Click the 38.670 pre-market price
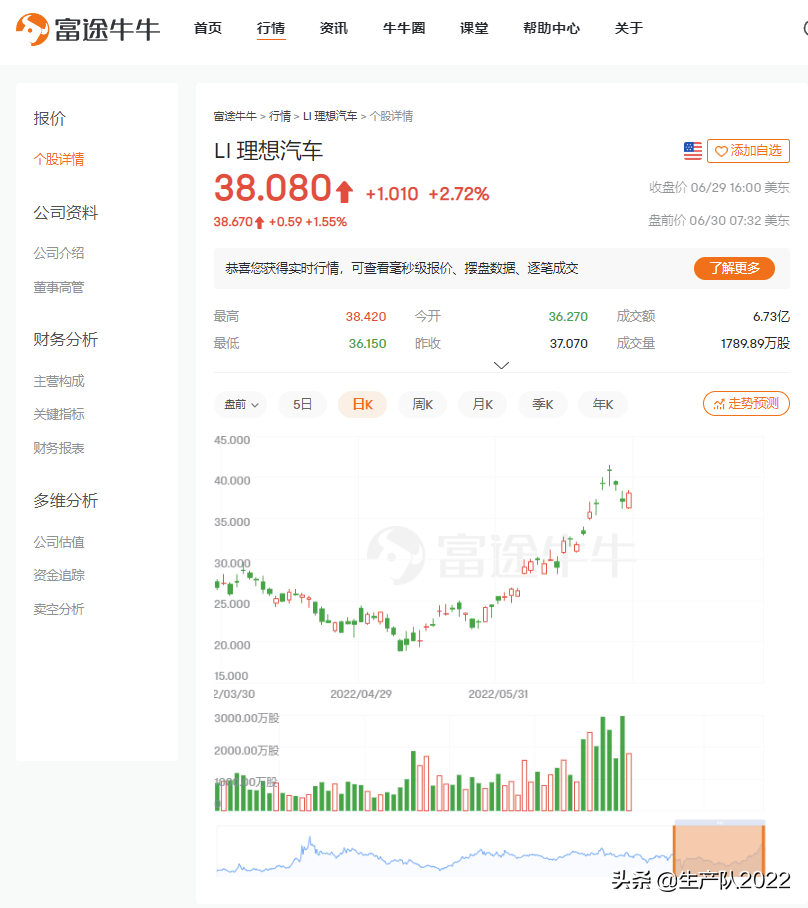The image size is (808, 908). click(x=233, y=222)
